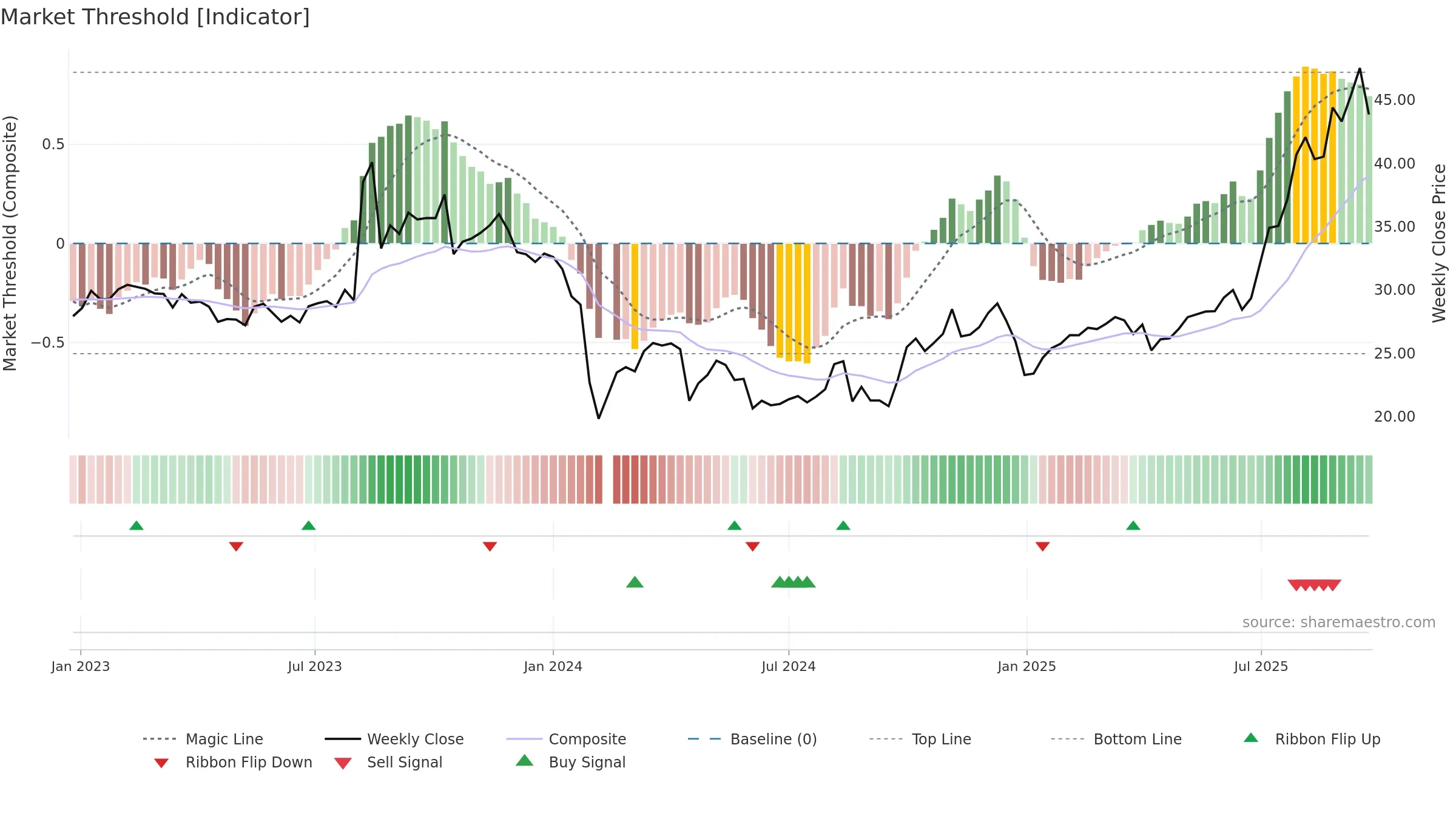Click the Jan 2024 axis label

[x=553, y=667]
